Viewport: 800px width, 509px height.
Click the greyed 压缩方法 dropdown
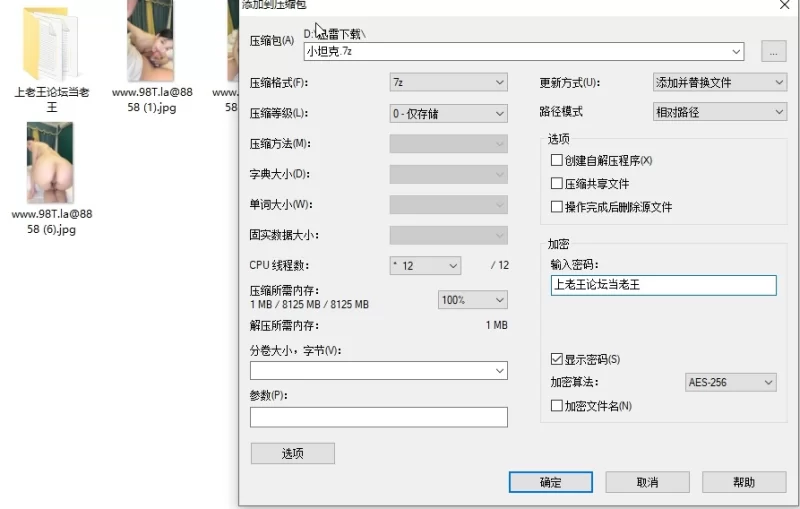[x=448, y=144]
